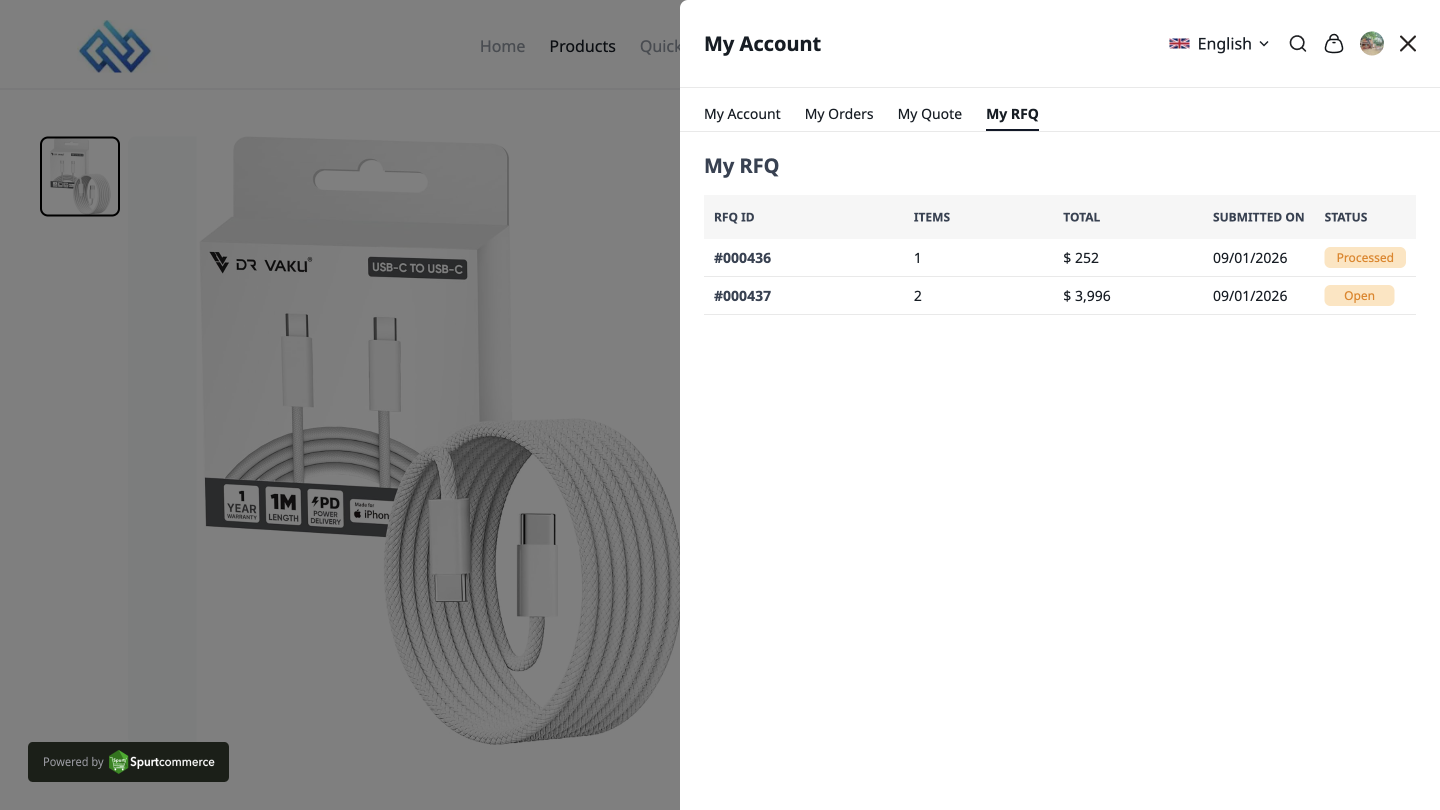Open the shopping bag cart icon
1440x810 pixels.
(x=1333, y=44)
